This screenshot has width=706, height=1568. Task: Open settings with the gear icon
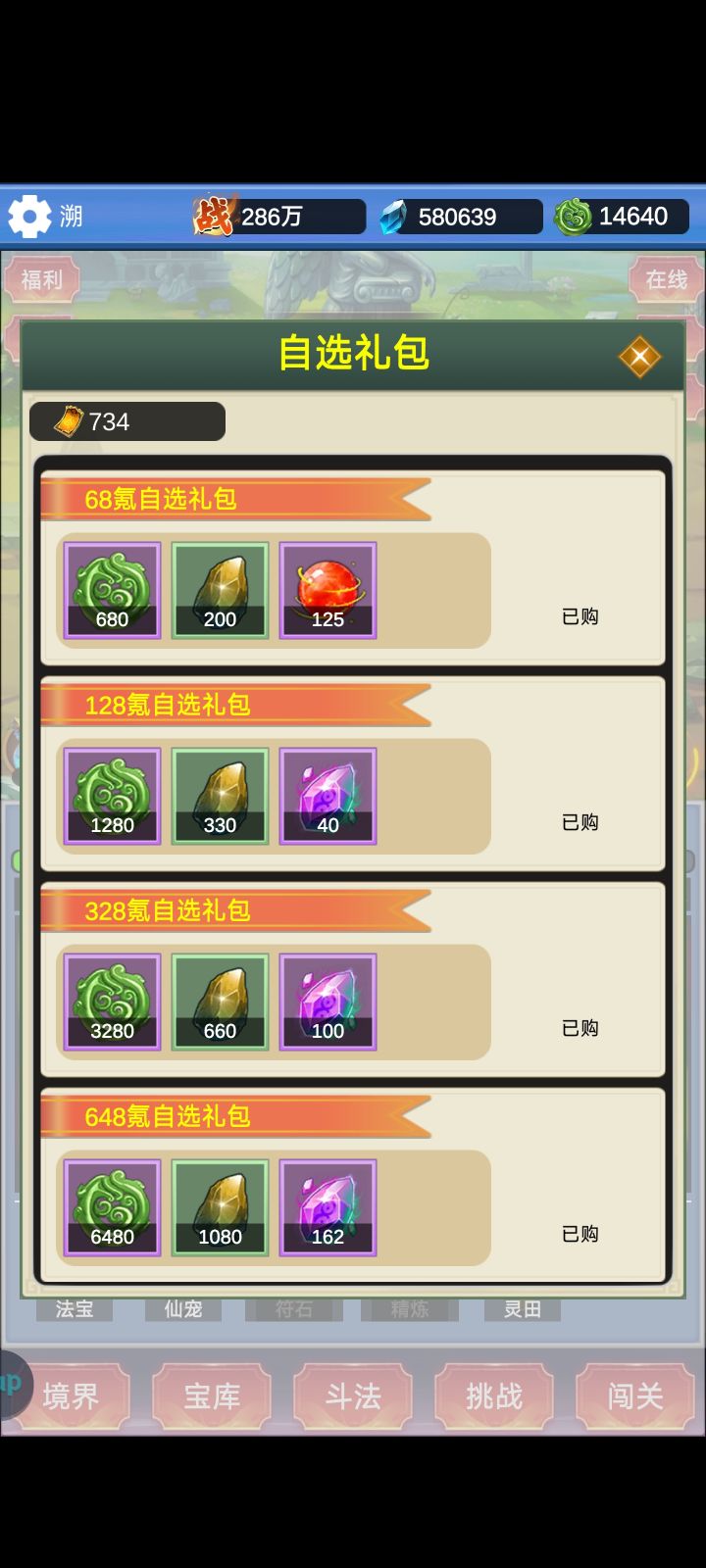point(29,216)
